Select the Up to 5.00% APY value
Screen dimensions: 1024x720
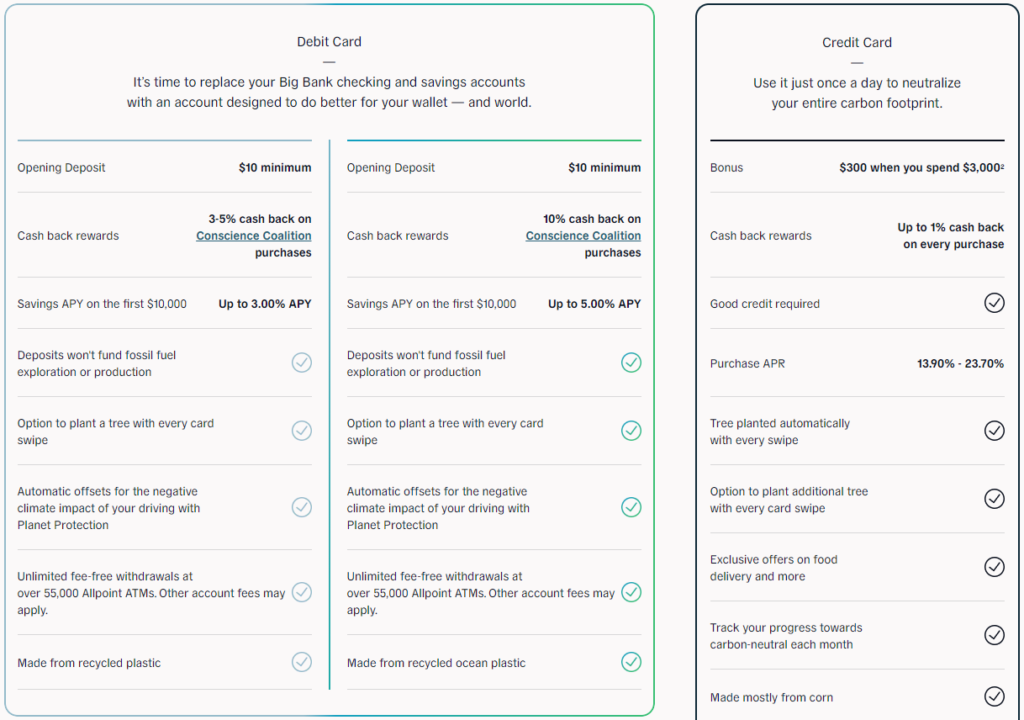coord(594,303)
